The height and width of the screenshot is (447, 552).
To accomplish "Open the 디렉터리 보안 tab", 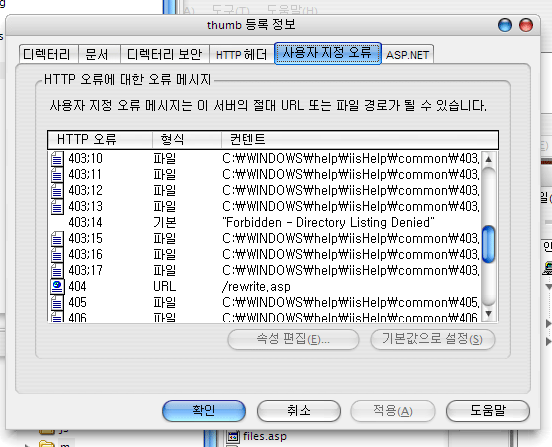I will click(x=164, y=54).
